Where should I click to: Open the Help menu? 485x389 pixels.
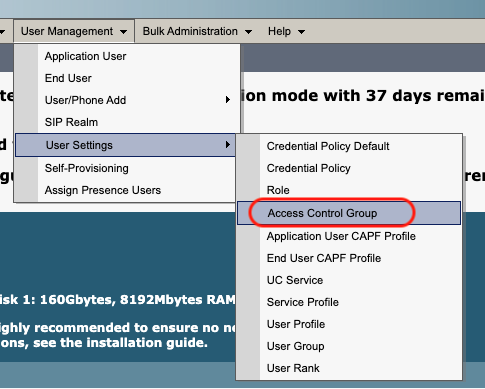(x=286, y=31)
